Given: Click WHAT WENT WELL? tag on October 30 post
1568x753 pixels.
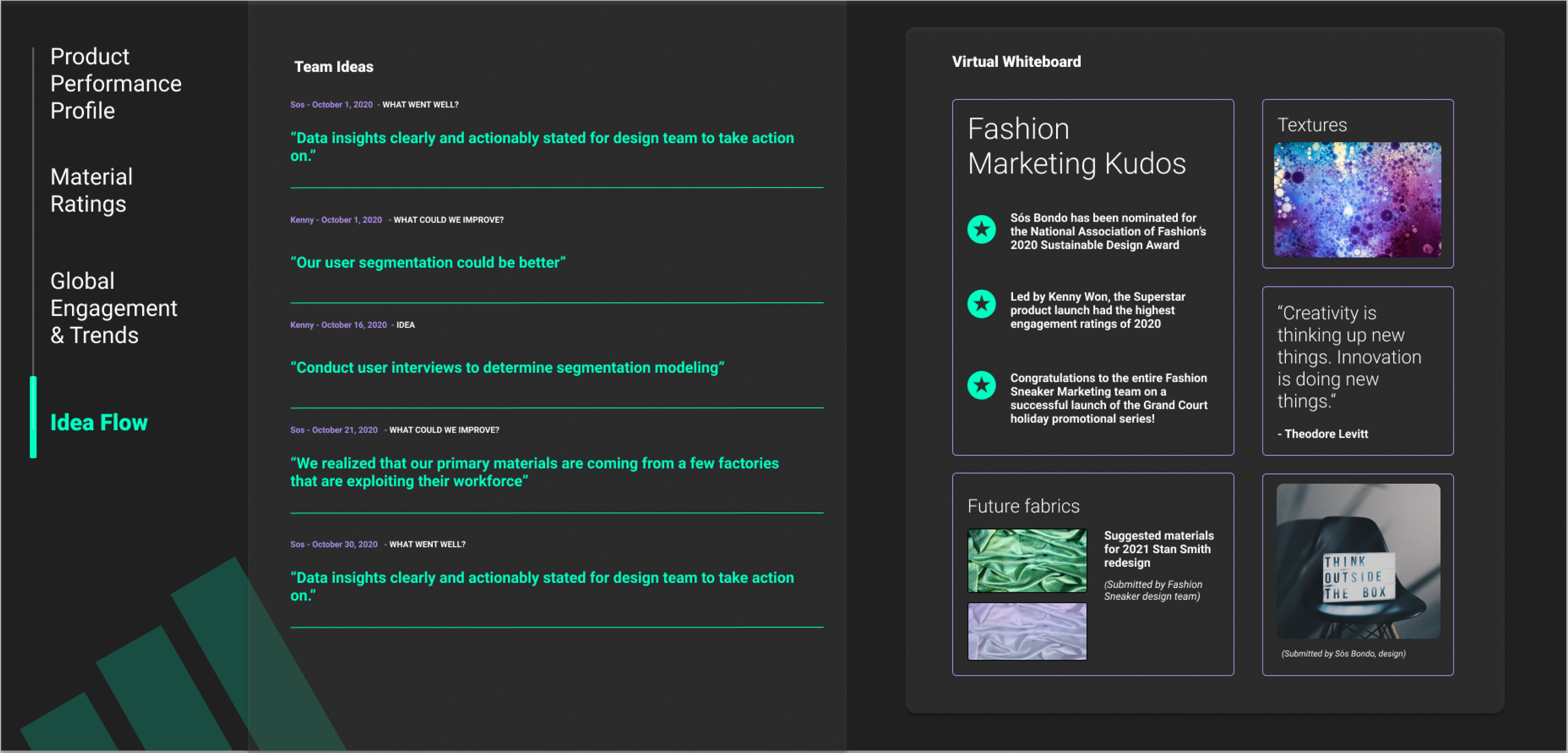Looking at the screenshot, I should pos(427,544).
